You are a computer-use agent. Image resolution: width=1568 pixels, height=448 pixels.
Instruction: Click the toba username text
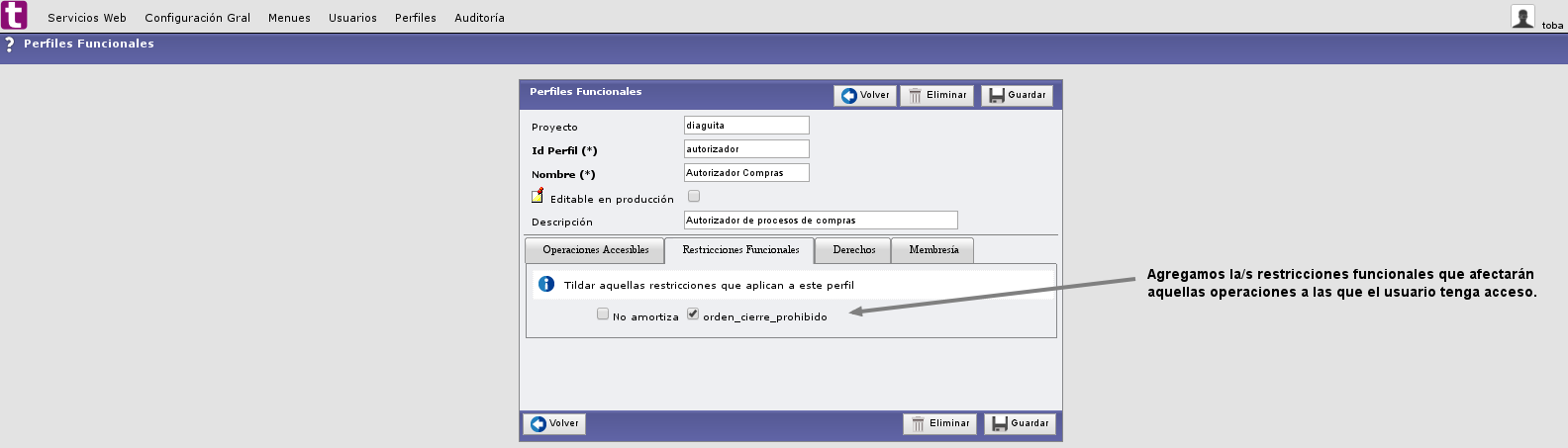tap(1552, 26)
